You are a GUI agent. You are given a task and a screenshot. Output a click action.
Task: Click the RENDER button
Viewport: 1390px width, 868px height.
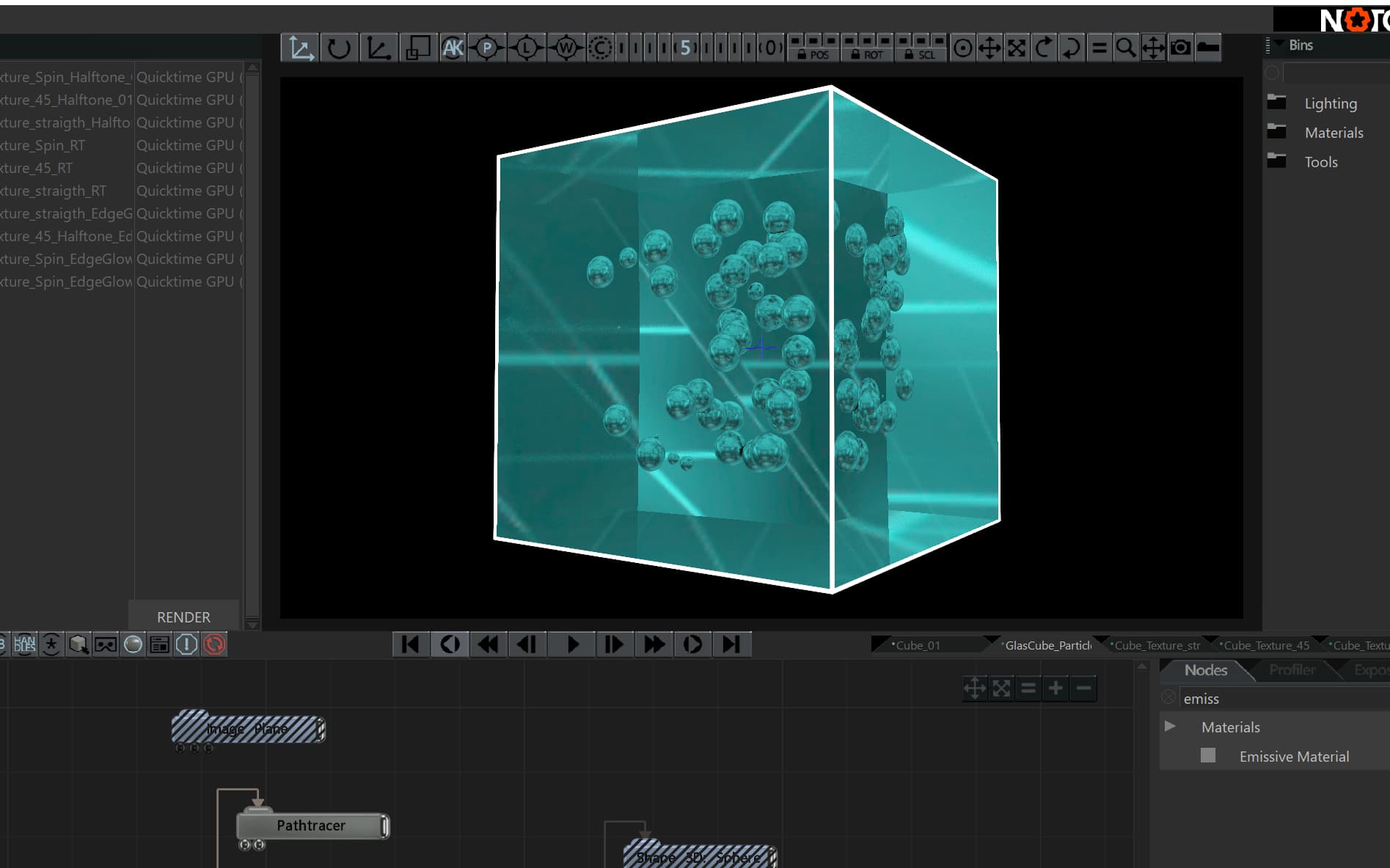coord(183,617)
